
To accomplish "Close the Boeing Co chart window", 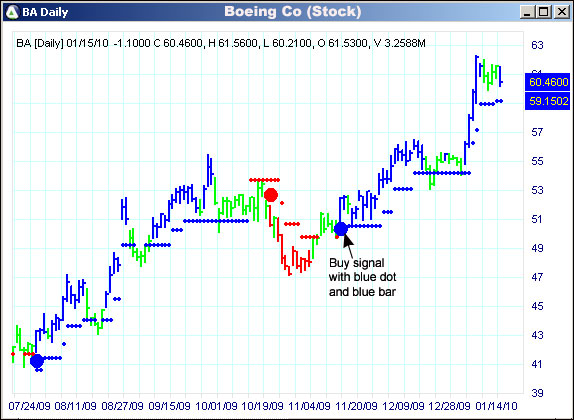I will (x=562, y=12).
